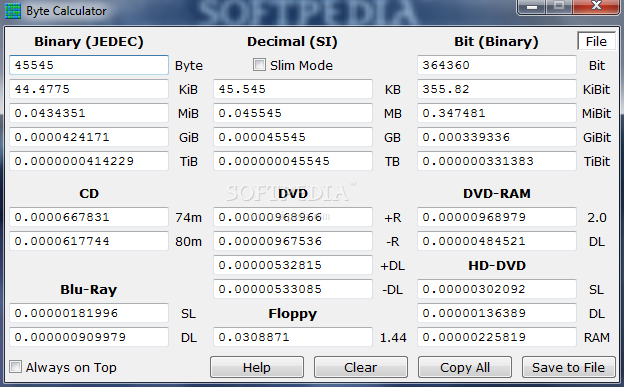Click the Binary (JEDEC) heading

[89, 41]
